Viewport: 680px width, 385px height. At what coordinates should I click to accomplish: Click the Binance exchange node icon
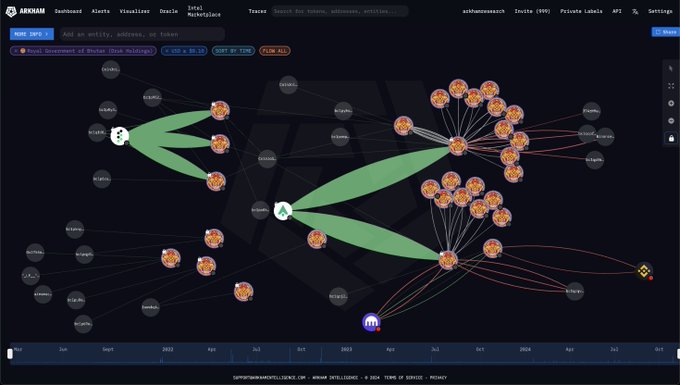coord(644,271)
